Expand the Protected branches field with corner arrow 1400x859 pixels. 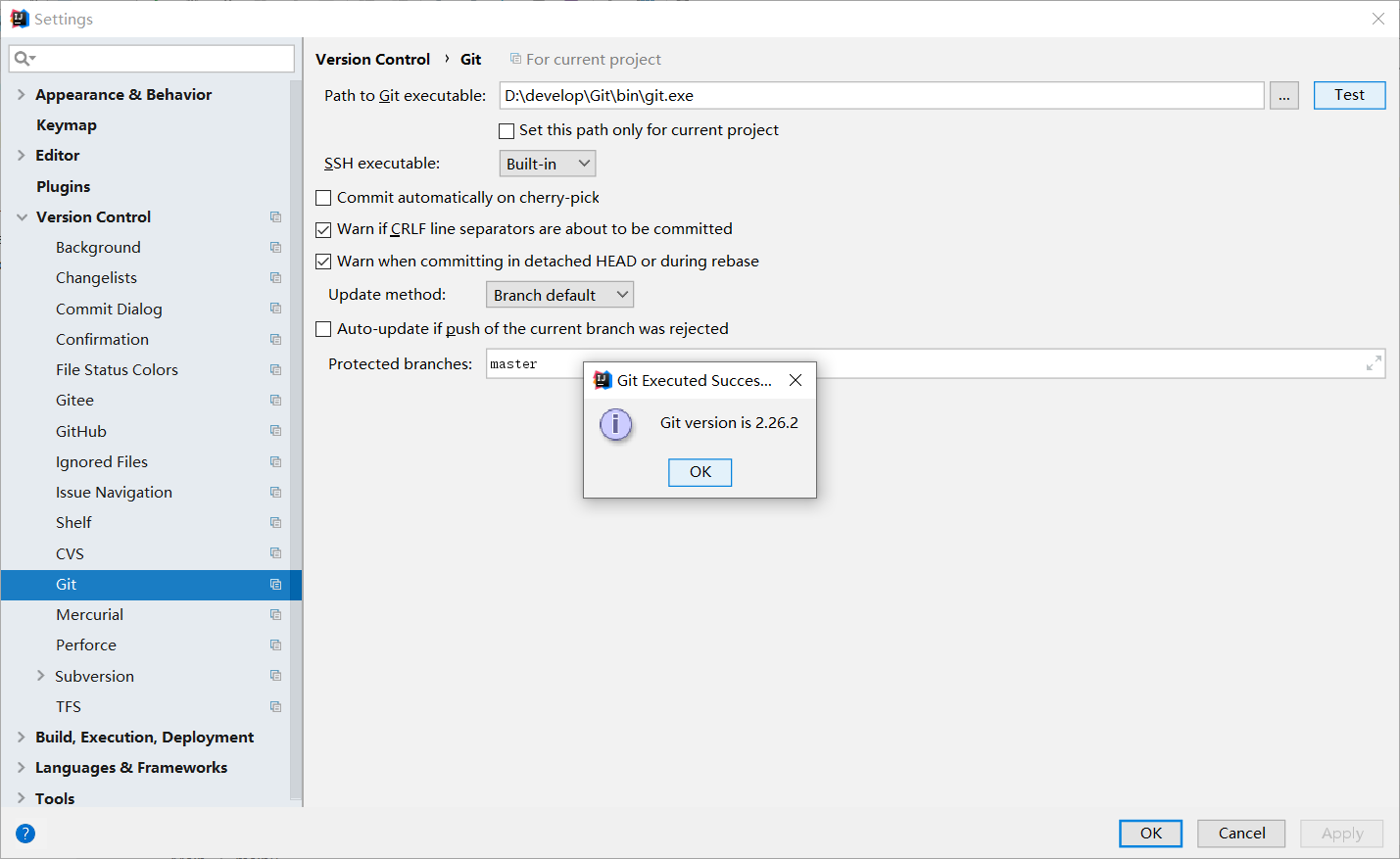coord(1374,363)
